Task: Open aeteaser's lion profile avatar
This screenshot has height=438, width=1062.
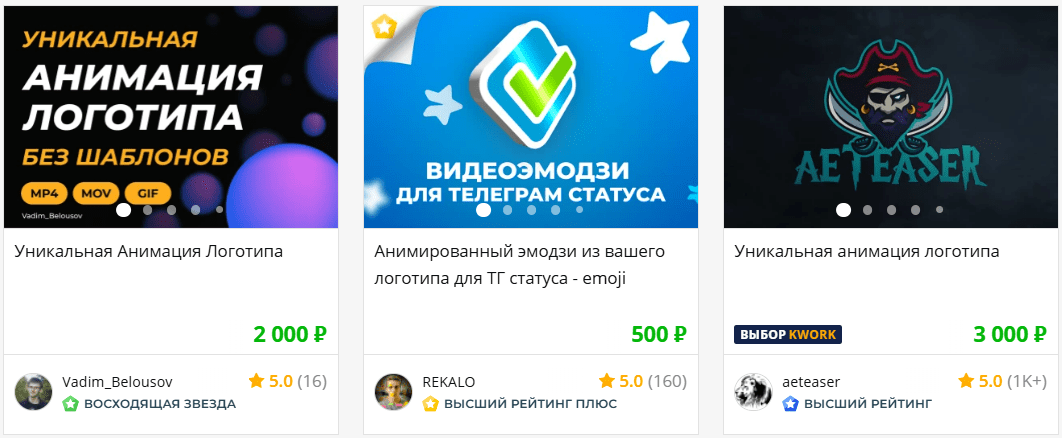Action: pyautogui.click(x=753, y=391)
